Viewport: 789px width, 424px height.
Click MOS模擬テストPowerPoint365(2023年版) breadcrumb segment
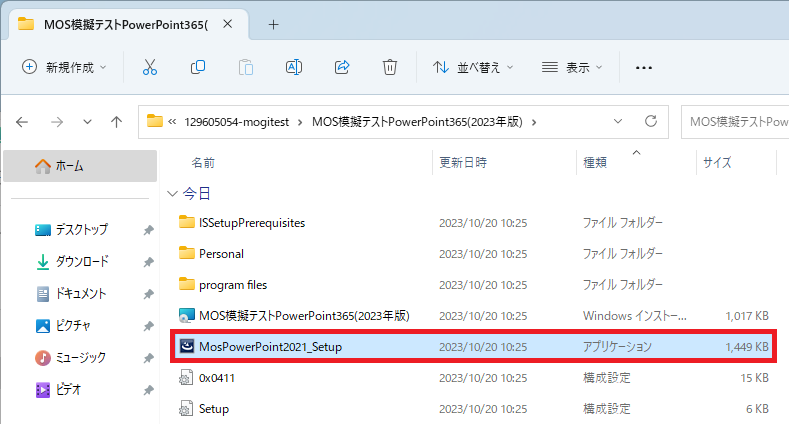(417, 122)
